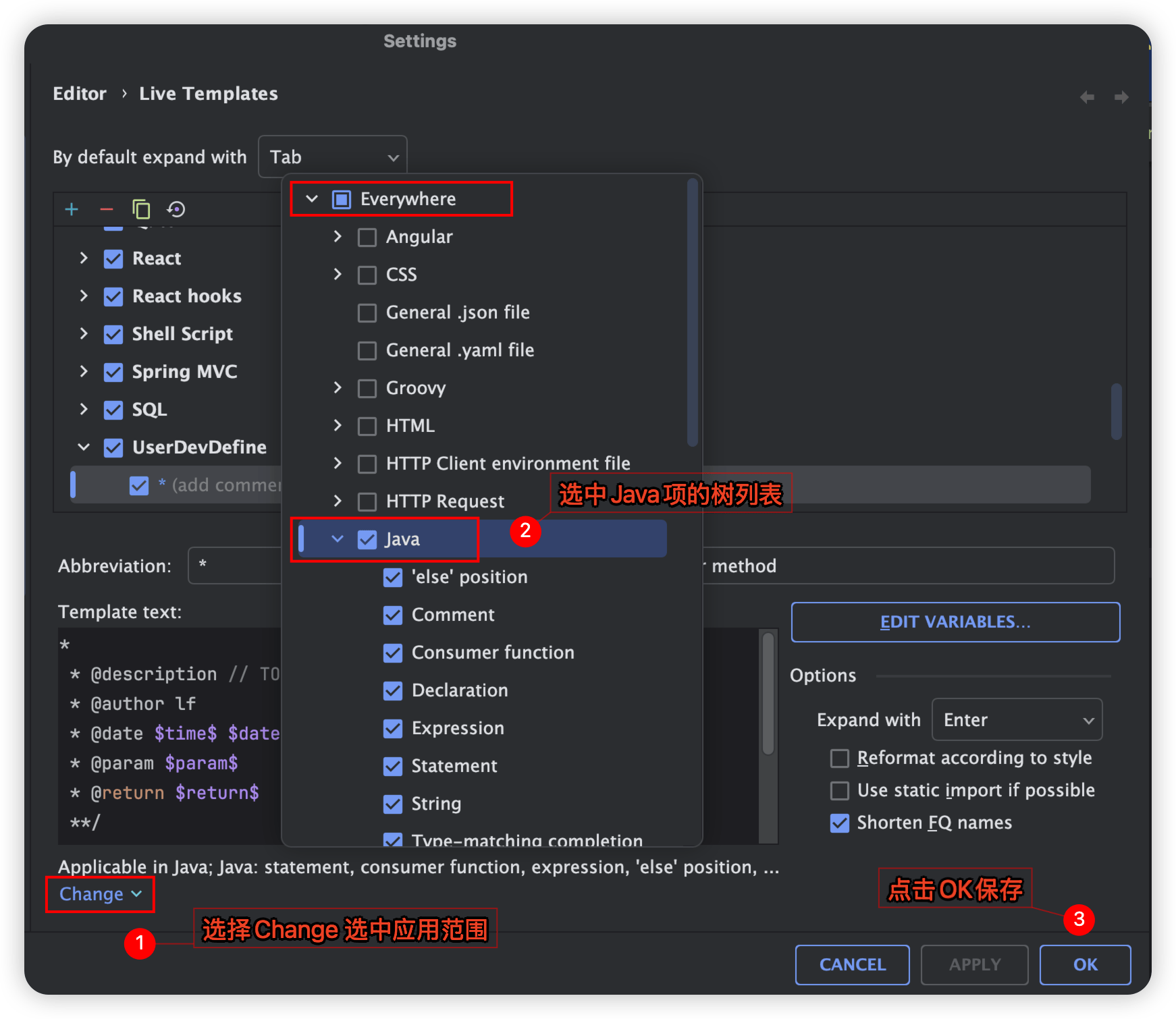This screenshot has width=1176, height=1019.
Task: Enable Use static import if possible
Action: 840,791
